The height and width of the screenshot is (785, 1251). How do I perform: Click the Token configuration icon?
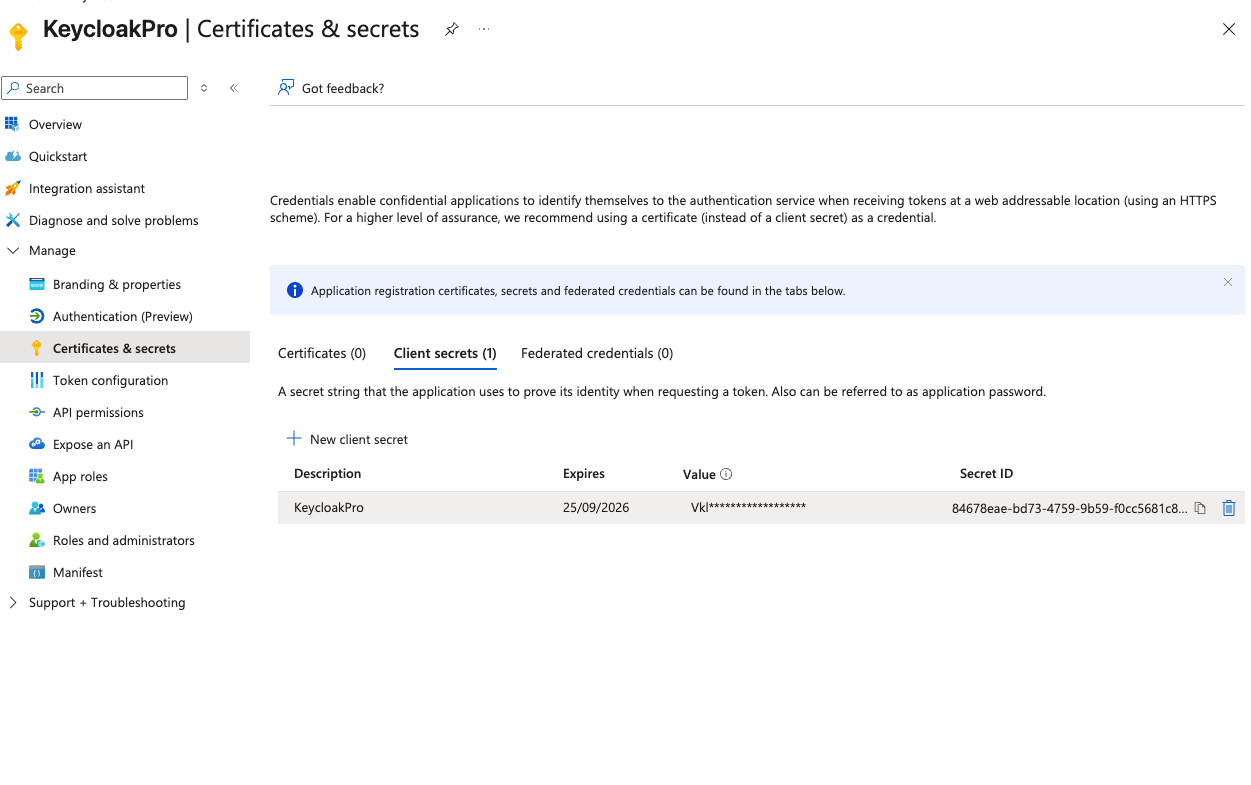coord(37,380)
